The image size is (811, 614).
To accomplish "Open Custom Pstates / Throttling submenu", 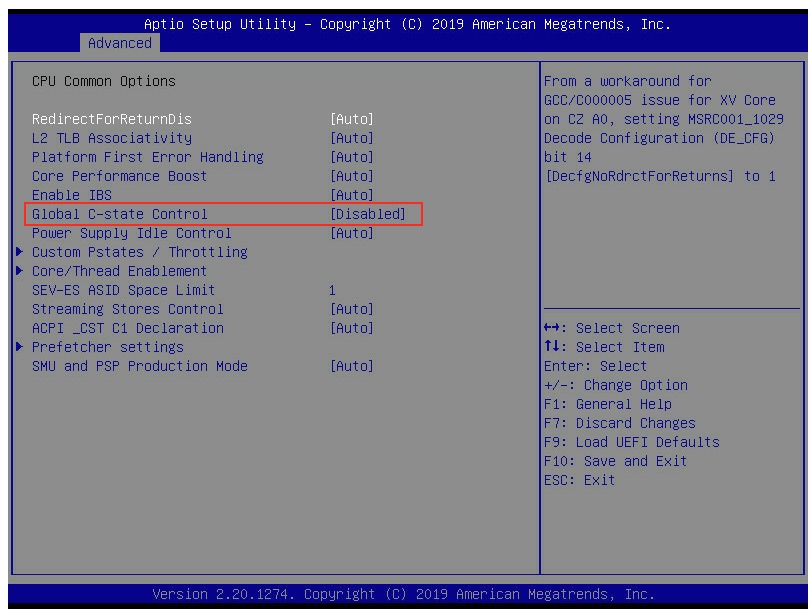I will tap(140, 252).
